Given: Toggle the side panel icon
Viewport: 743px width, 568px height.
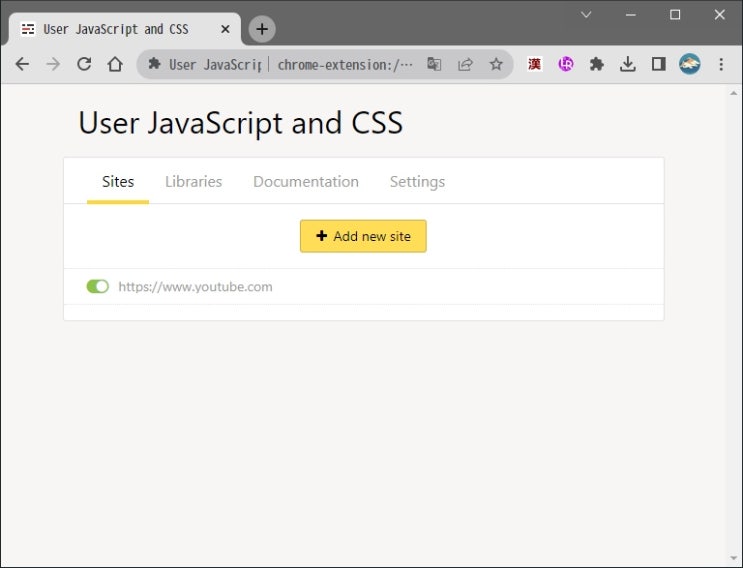Looking at the screenshot, I should coord(658,64).
